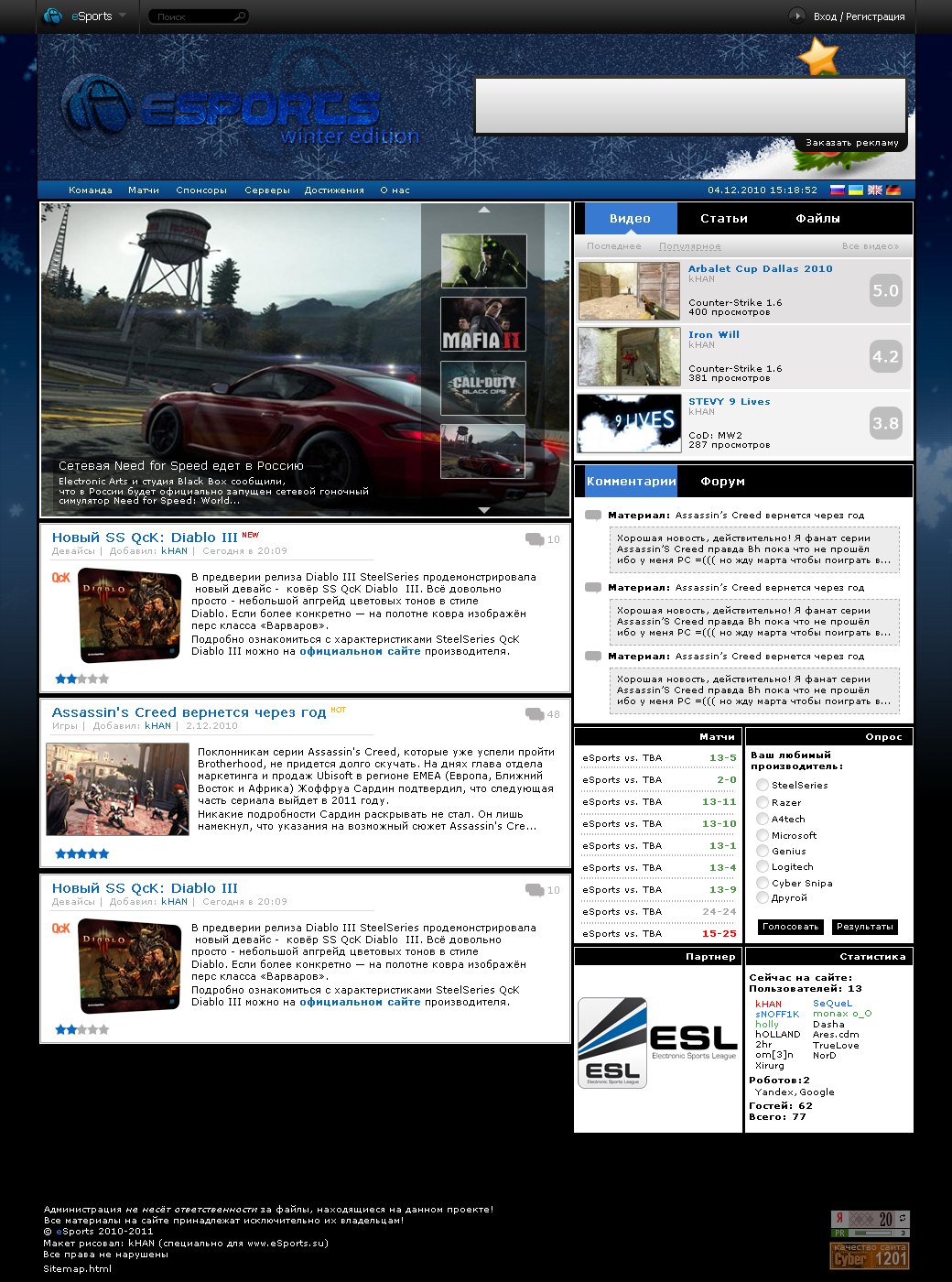
Task: Open the Серверы menu item
Action: [x=267, y=190]
